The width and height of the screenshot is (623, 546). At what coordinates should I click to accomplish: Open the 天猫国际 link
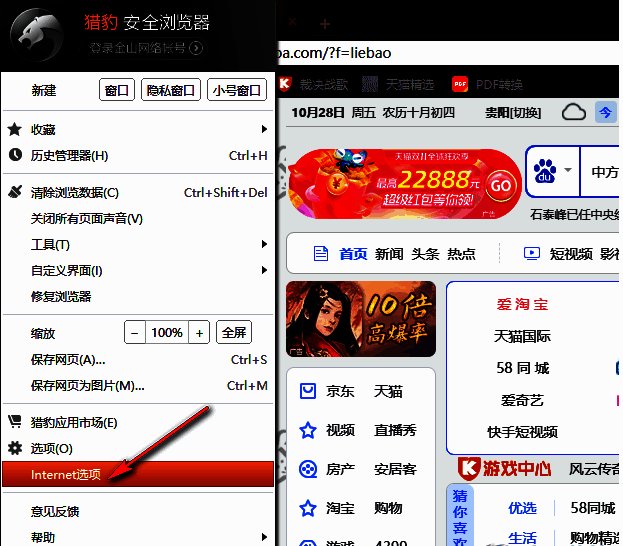522,337
